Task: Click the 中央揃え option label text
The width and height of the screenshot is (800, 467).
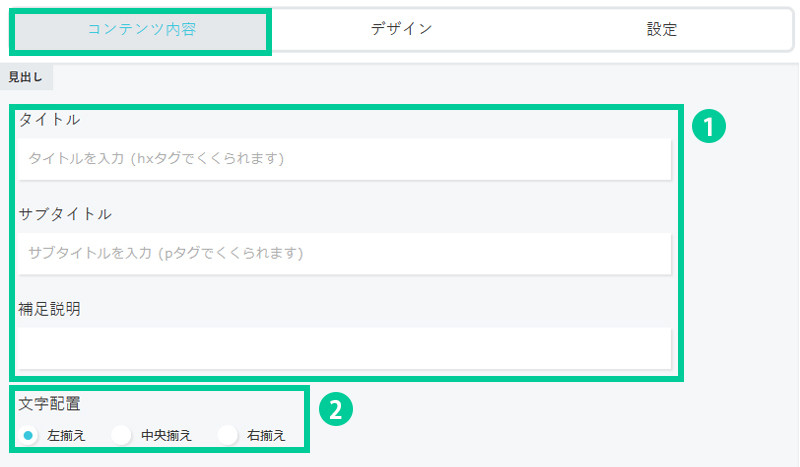Action: coord(166,435)
